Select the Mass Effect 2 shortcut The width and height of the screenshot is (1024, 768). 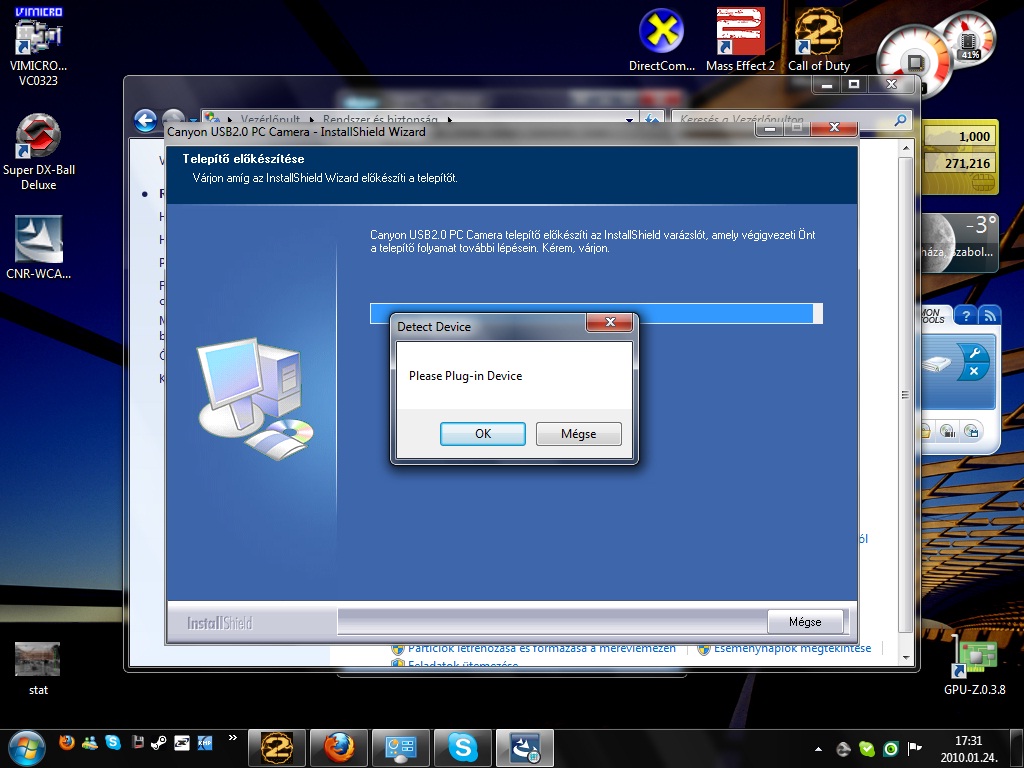click(740, 39)
